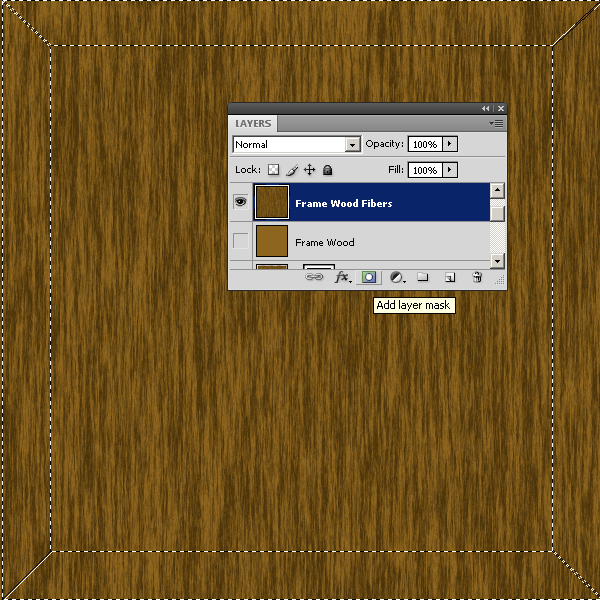This screenshot has width=600, height=600.
Task: Click the Fill 100% field
Action: pyautogui.click(x=425, y=170)
